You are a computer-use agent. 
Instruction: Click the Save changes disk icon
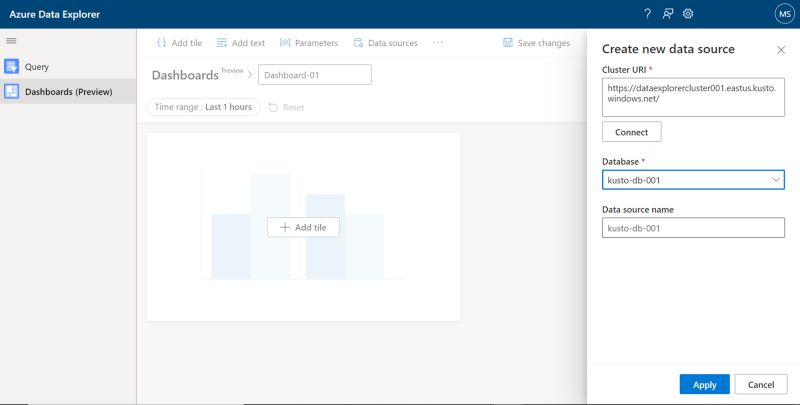(508, 42)
